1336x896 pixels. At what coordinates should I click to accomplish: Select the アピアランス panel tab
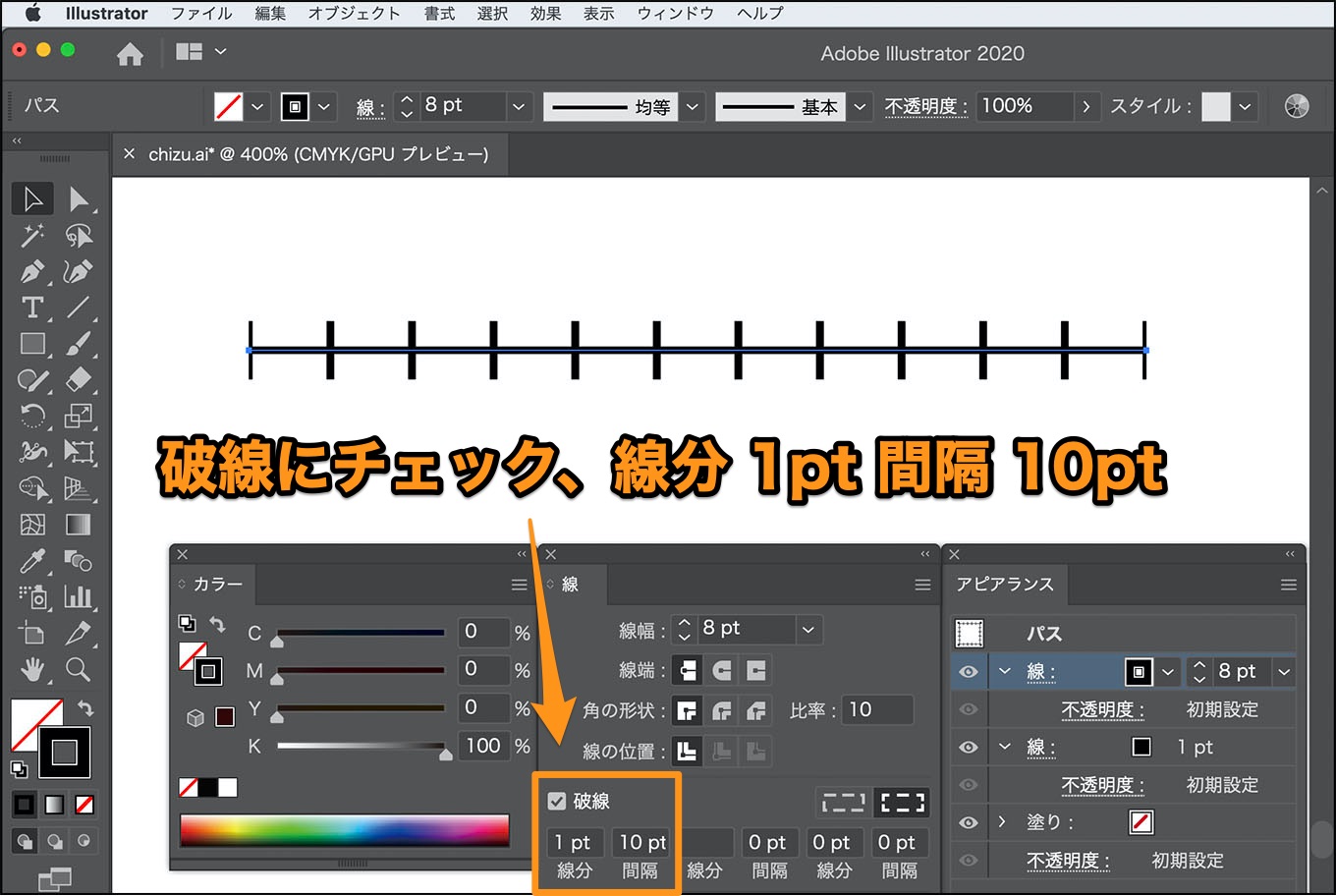click(x=1004, y=584)
